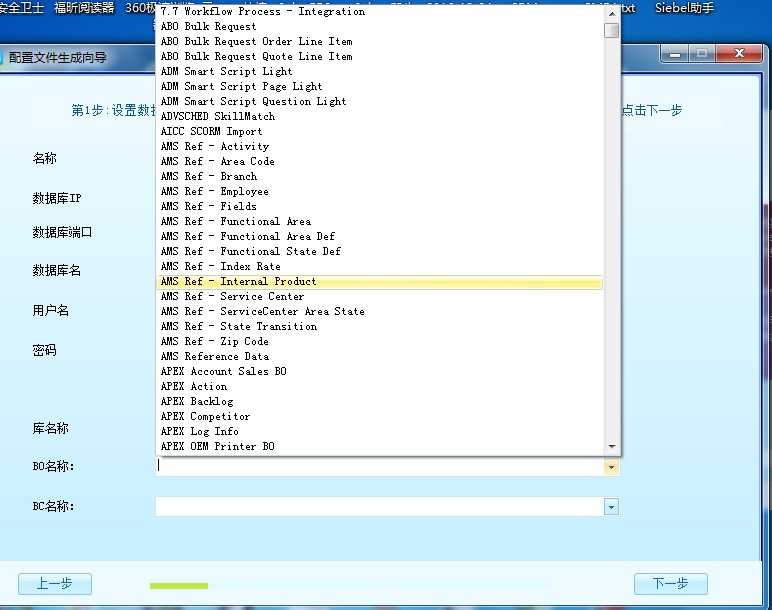Click list scrollbar down arrow
The width and height of the screenshot is (772, 610).
pyautogui.click(x=611, y=447)
